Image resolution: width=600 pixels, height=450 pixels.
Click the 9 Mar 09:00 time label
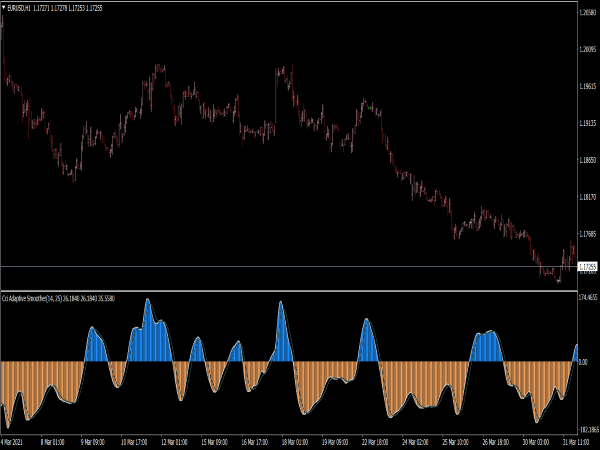[x=93, y=442]
